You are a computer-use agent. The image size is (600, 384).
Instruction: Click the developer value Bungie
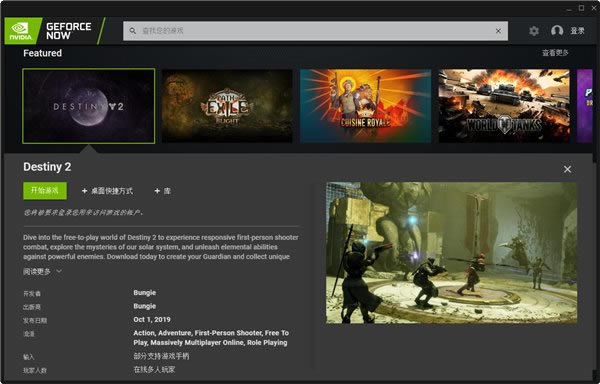coord(145,293)
